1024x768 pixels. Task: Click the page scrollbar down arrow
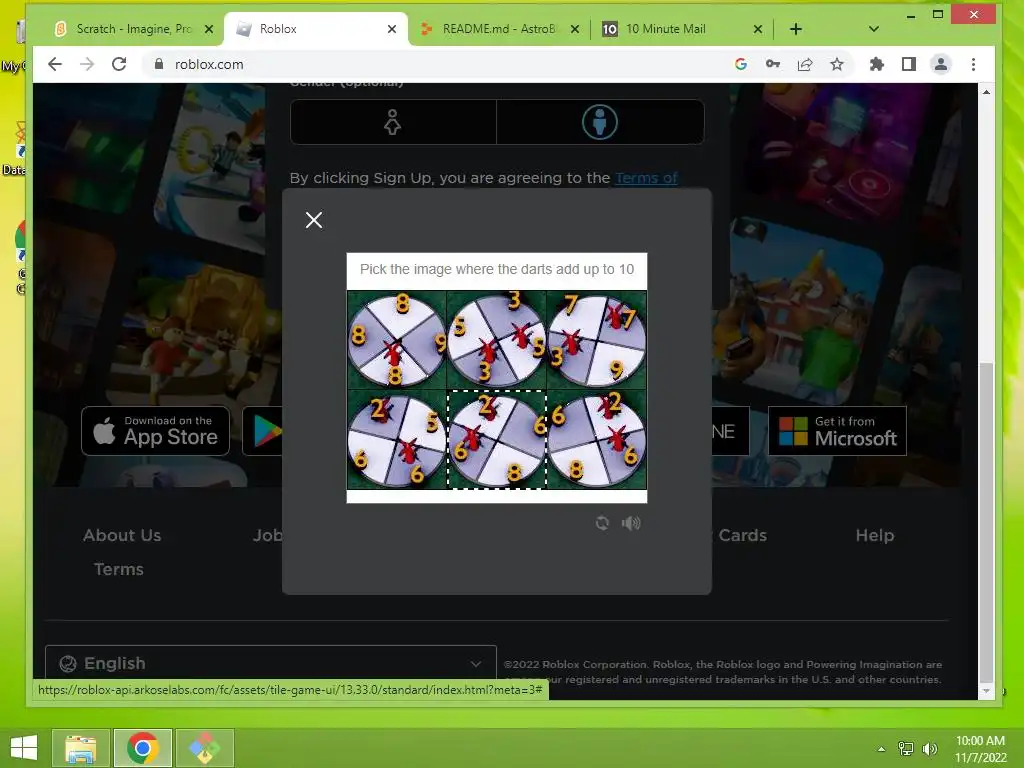(x=986, y=690)
